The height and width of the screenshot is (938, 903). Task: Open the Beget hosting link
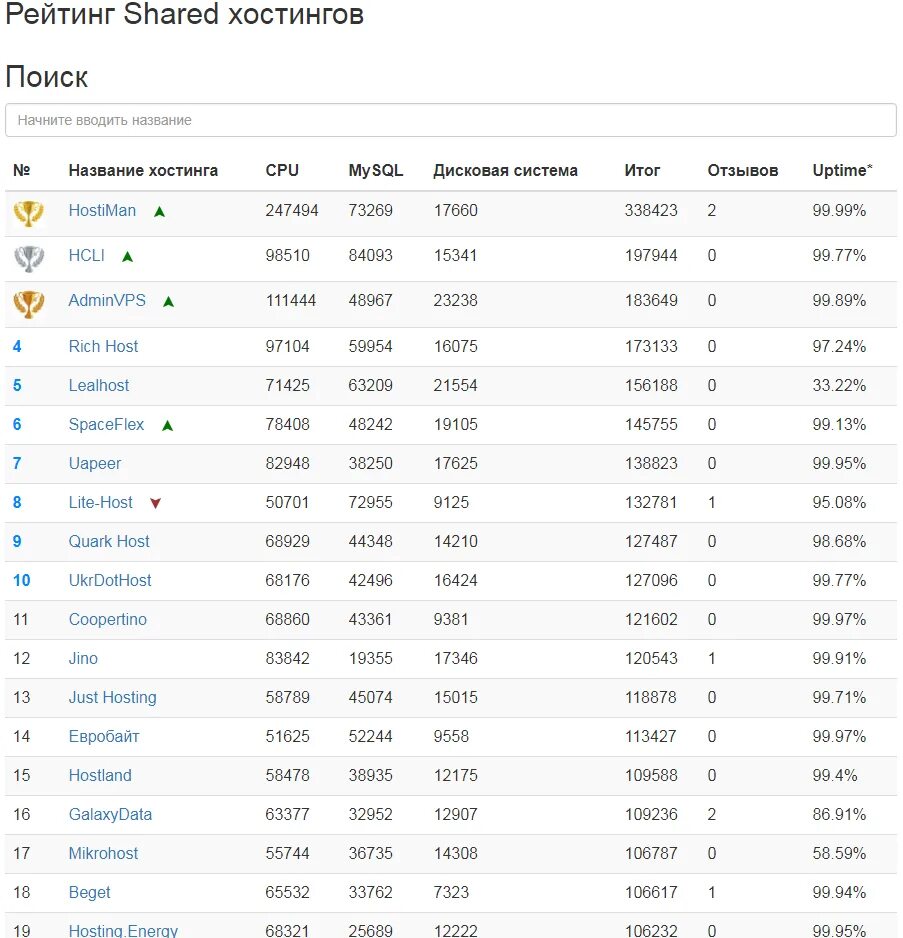(90, 893)
